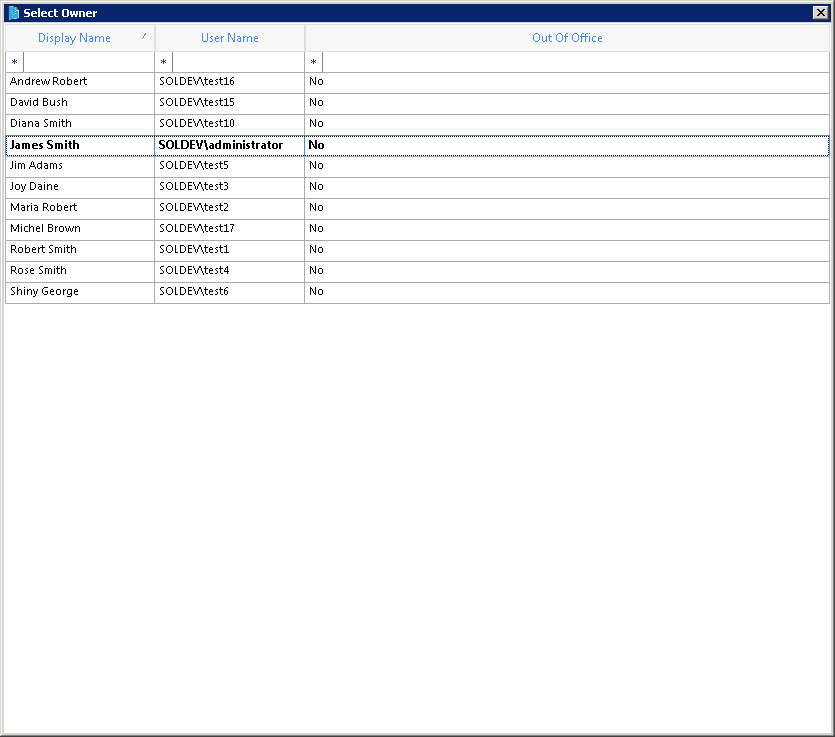Image resolution: width=835 pixels, height=737 pixels.
Task: Sort by User Name column header
Action: [230, 38]
